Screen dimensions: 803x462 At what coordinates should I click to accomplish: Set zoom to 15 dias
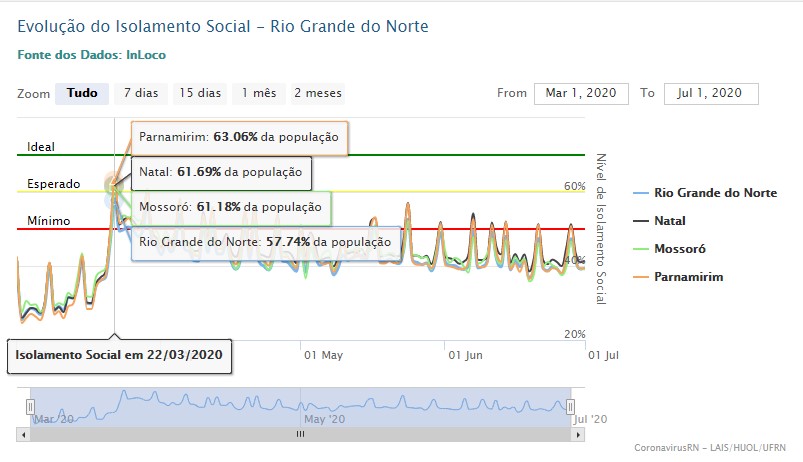199,93
